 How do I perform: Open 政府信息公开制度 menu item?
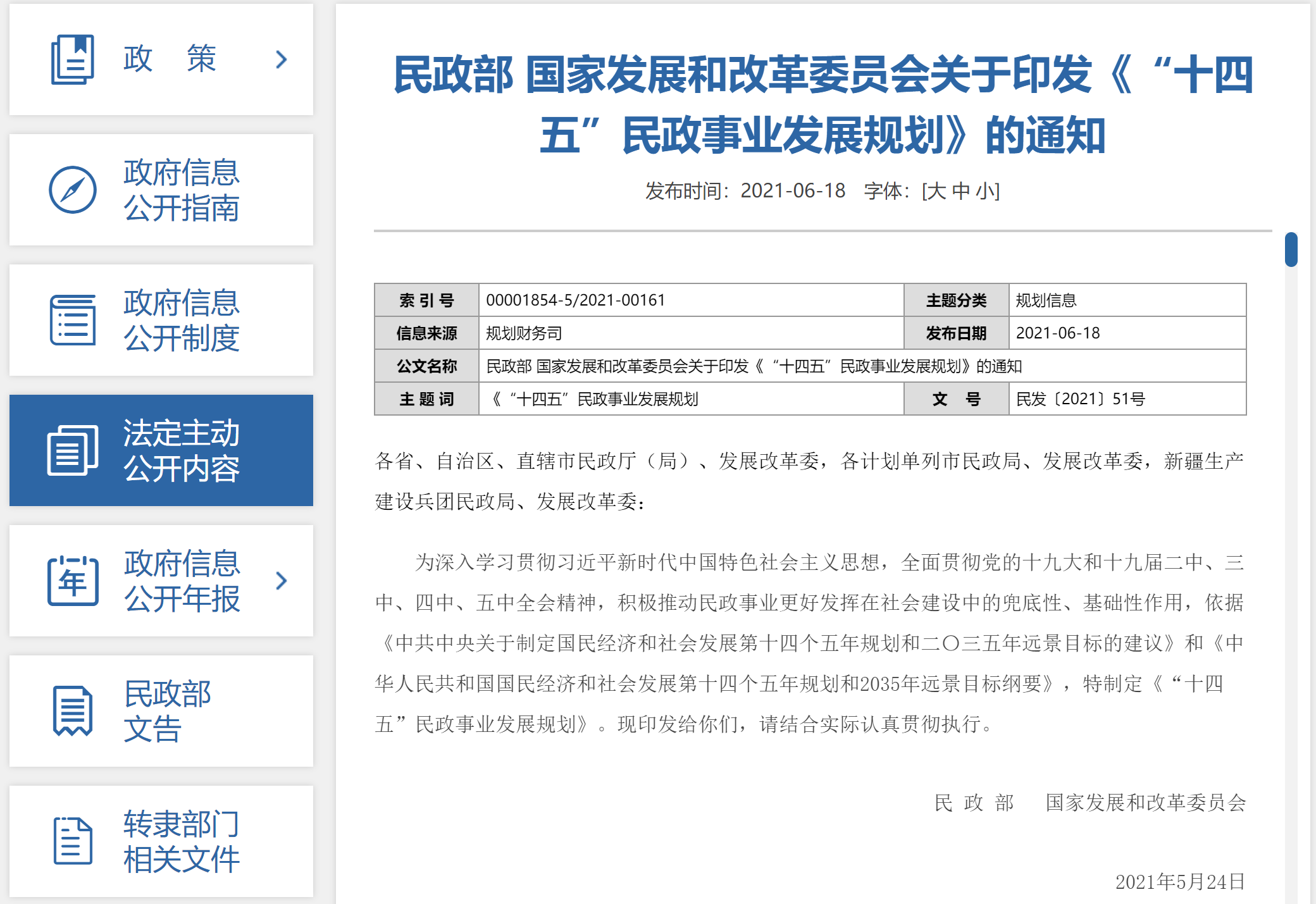click(181, 320)
